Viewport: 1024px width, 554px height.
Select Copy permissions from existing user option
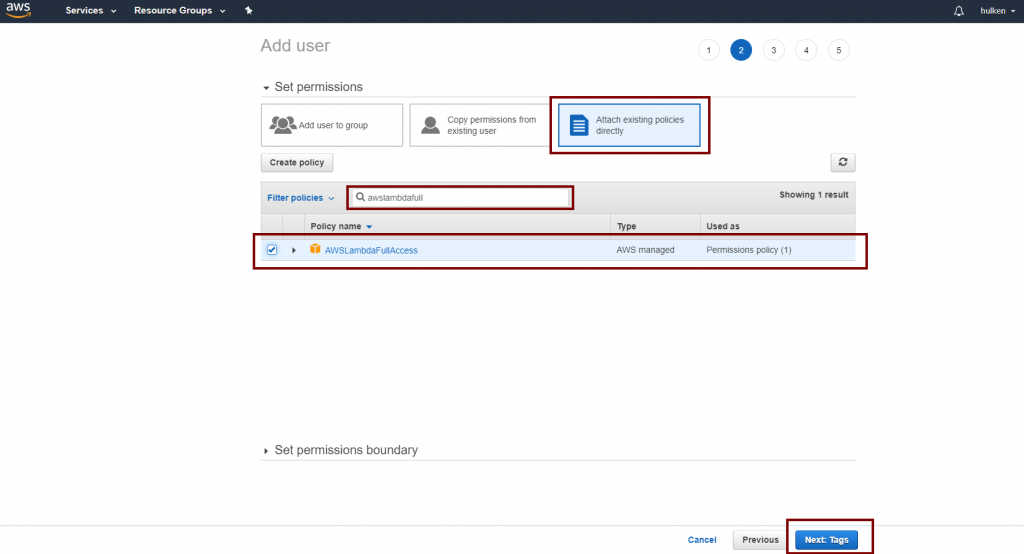(476, 125)
